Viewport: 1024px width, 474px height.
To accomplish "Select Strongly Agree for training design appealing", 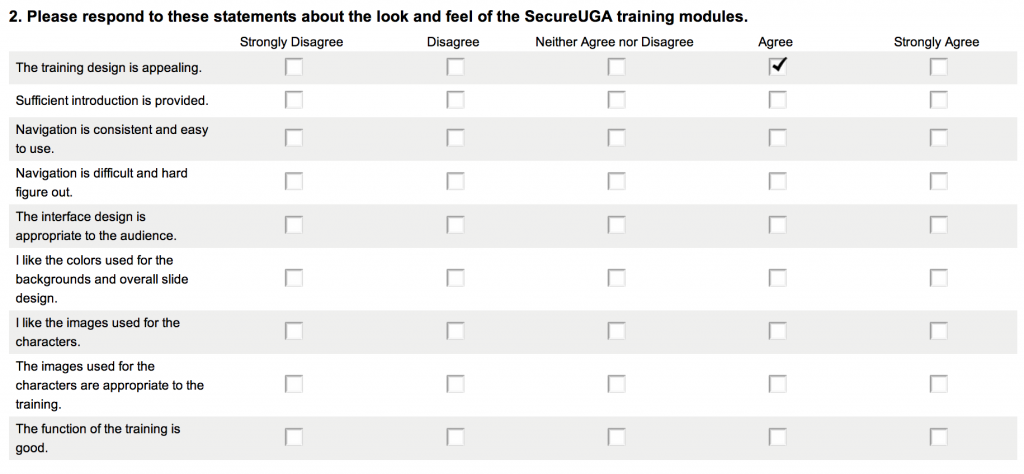I will (938, 67).
